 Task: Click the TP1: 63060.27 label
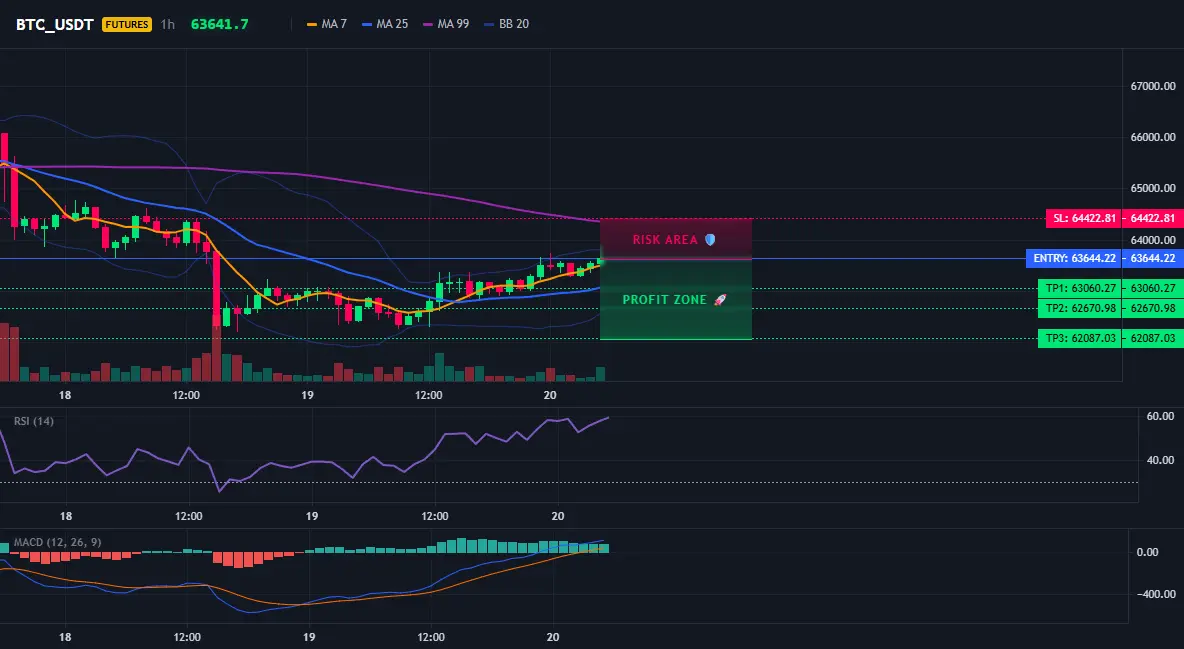click(1079, 288)
